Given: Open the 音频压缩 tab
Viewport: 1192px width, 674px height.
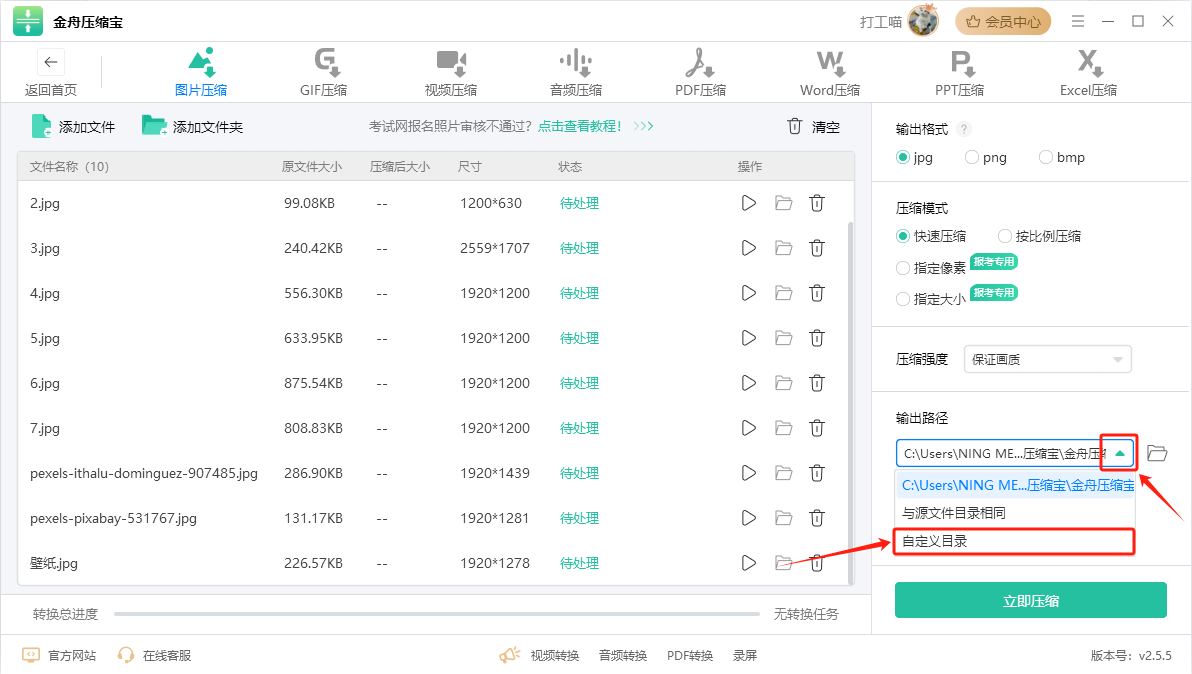Looking at the screenshot, I should coord(575,73).
